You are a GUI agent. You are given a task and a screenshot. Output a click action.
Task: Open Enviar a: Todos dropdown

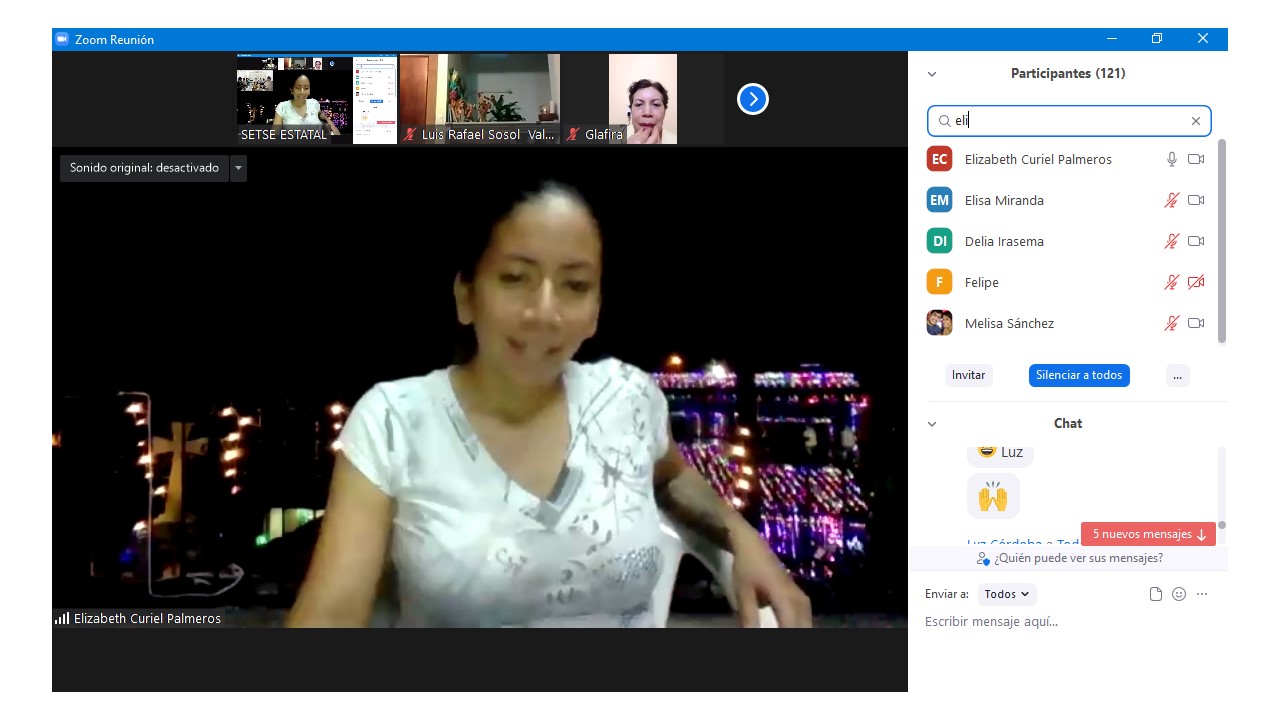(x=1007, y=594)
